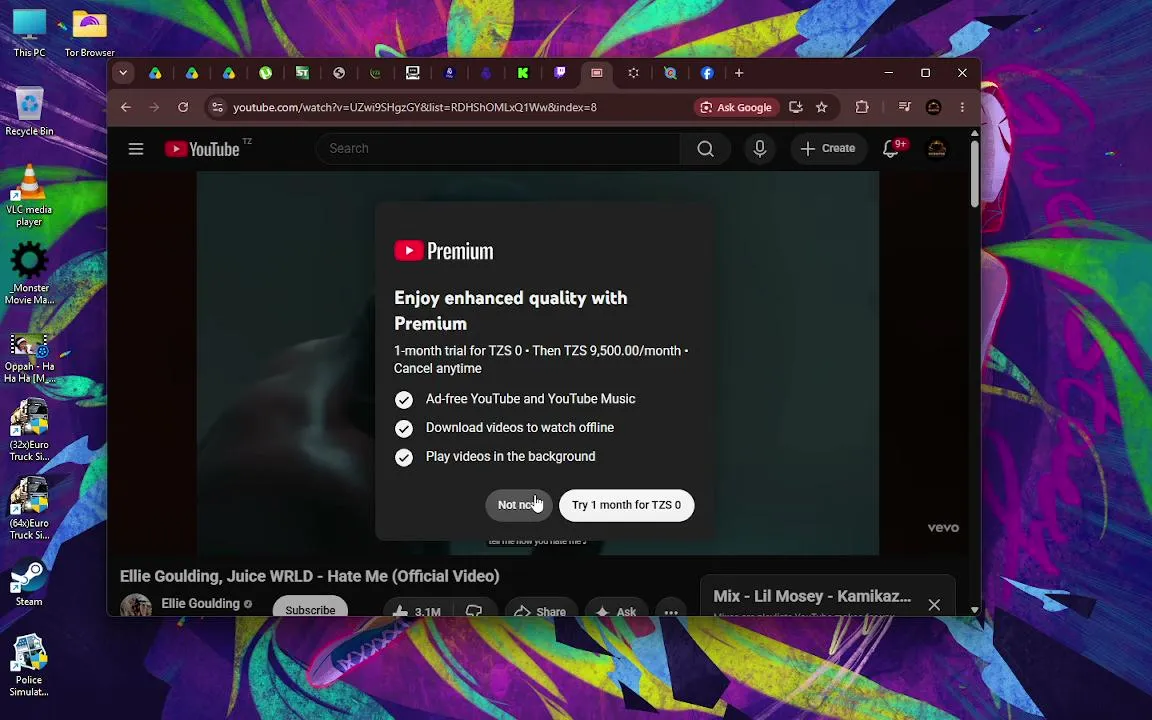Image resolution: width=1152 pixels, height=720 pixels.
Task: Open media control icon in Chrome toolbar
Action: [904, 107]
